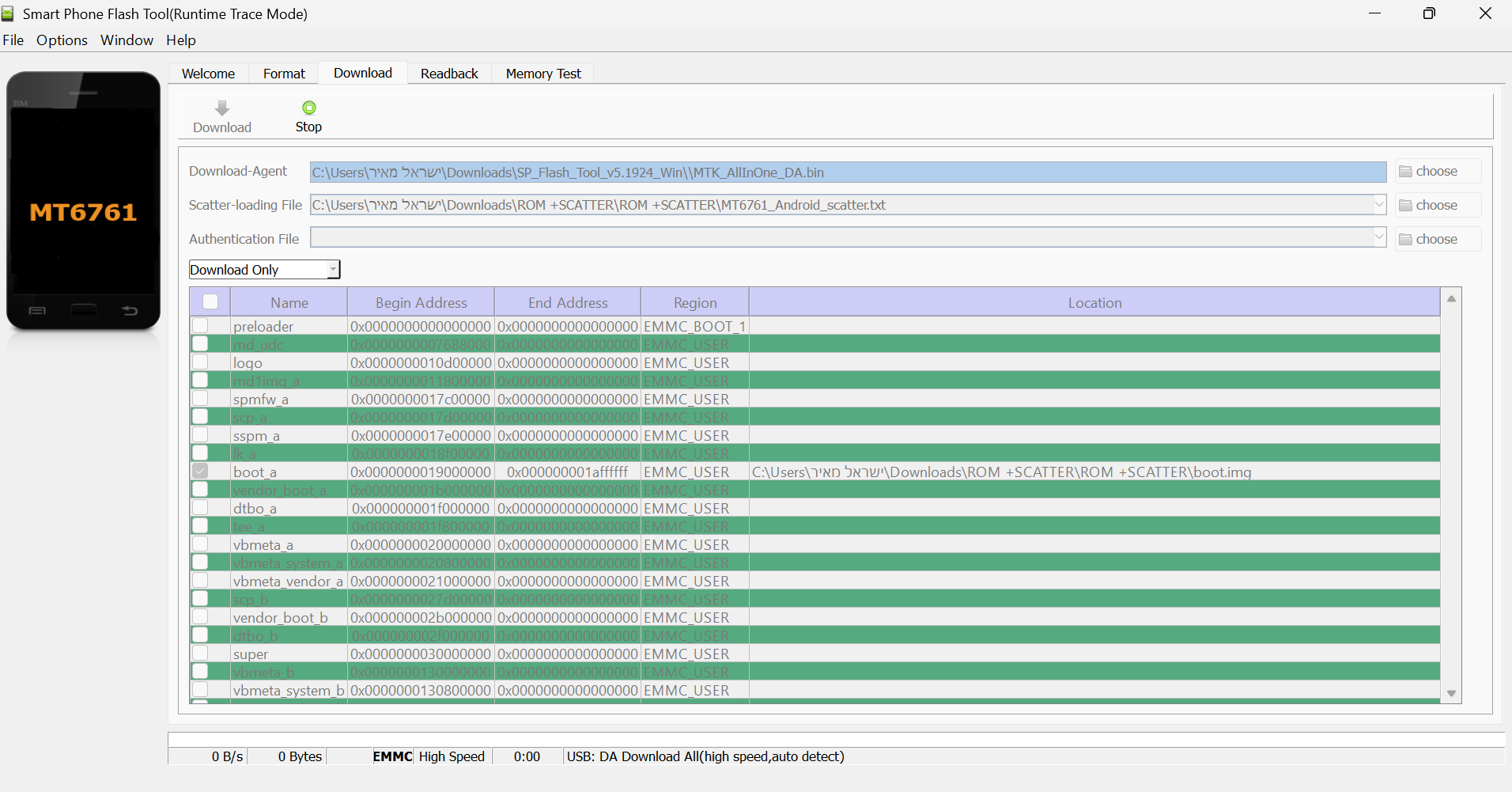Switch to the Readback tab
The width and height of the screenshot is (1512, 792).
(449, 74)
